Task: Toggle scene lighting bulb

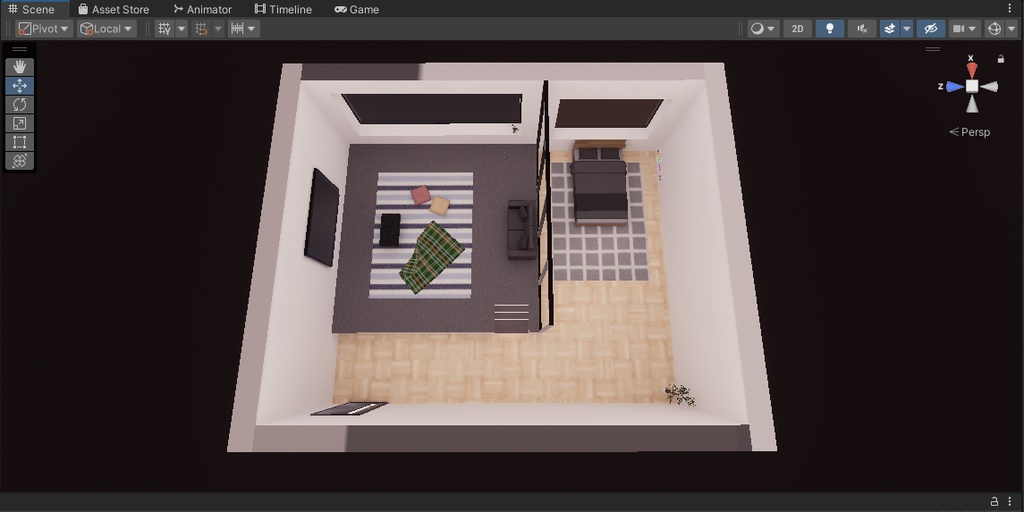Action: pos(830,29)
